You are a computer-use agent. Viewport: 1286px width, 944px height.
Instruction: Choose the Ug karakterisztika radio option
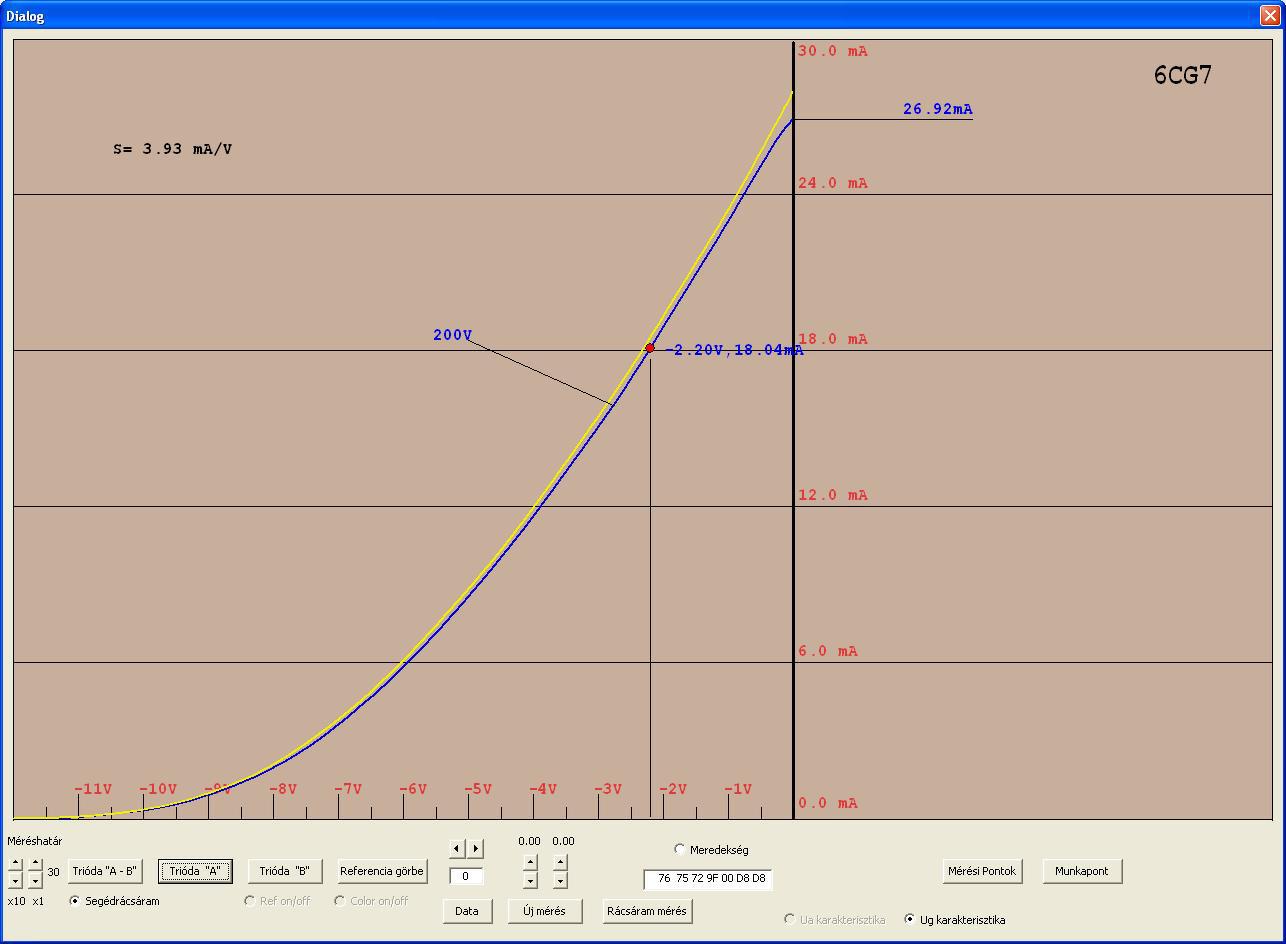[x=910, y=919]
